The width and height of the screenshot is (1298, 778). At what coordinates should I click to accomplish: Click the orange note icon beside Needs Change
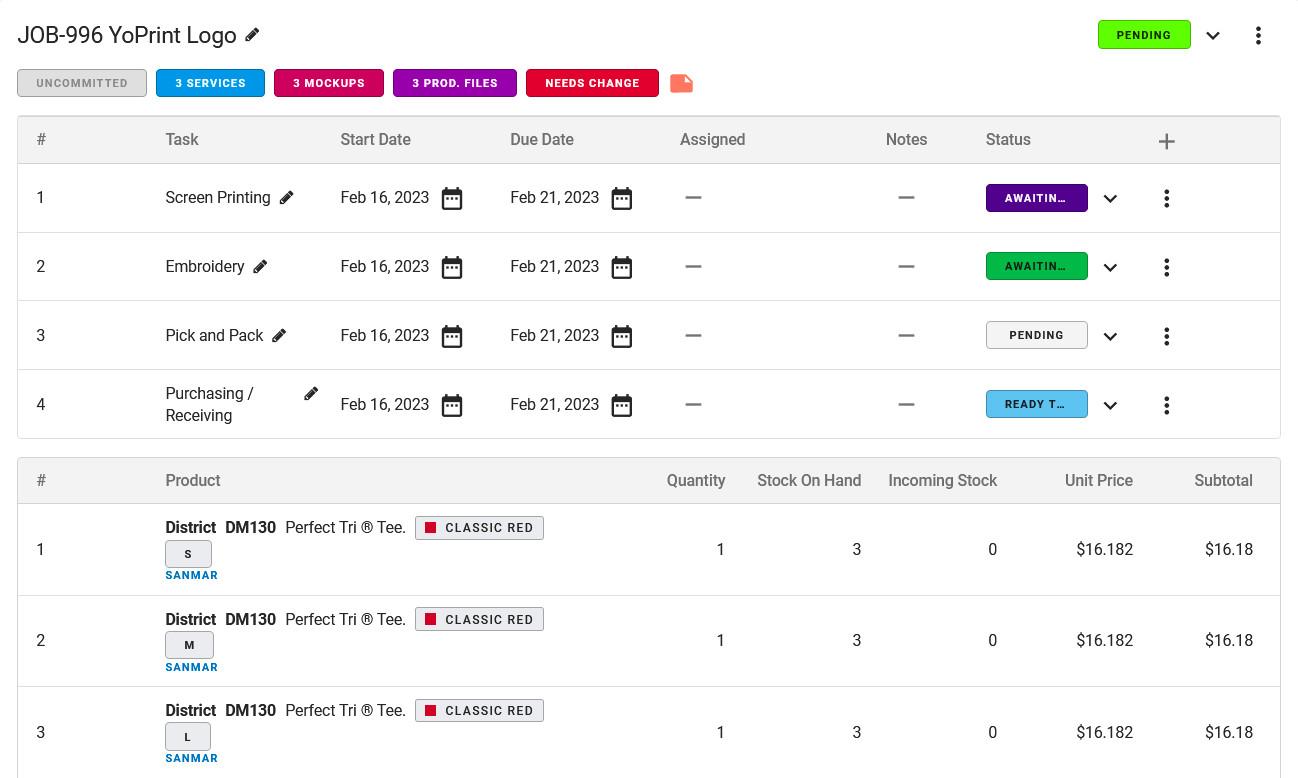pos(681,83)
